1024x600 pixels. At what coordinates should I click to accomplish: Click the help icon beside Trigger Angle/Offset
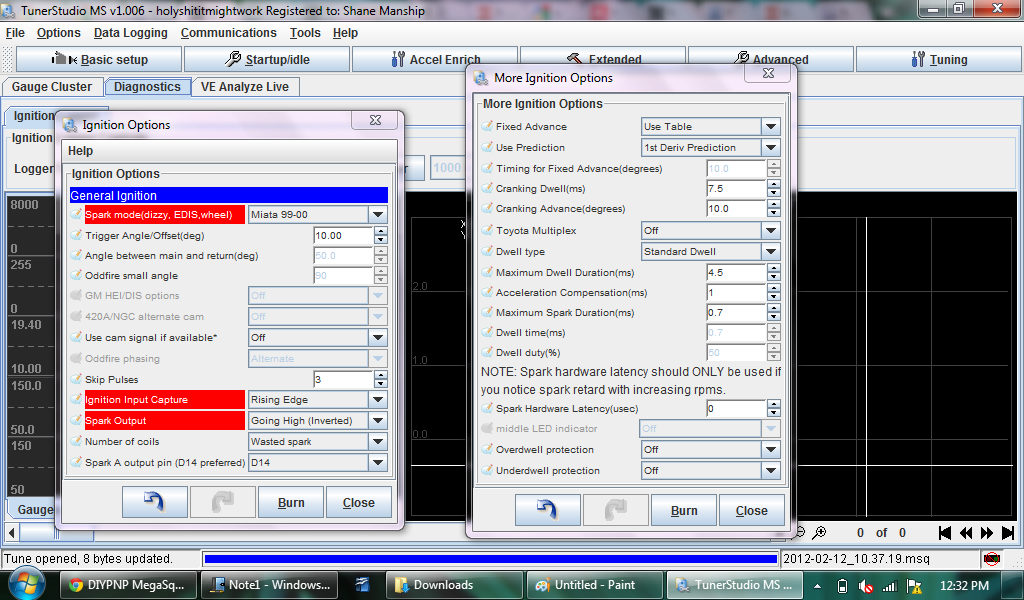tap(76, 235)
